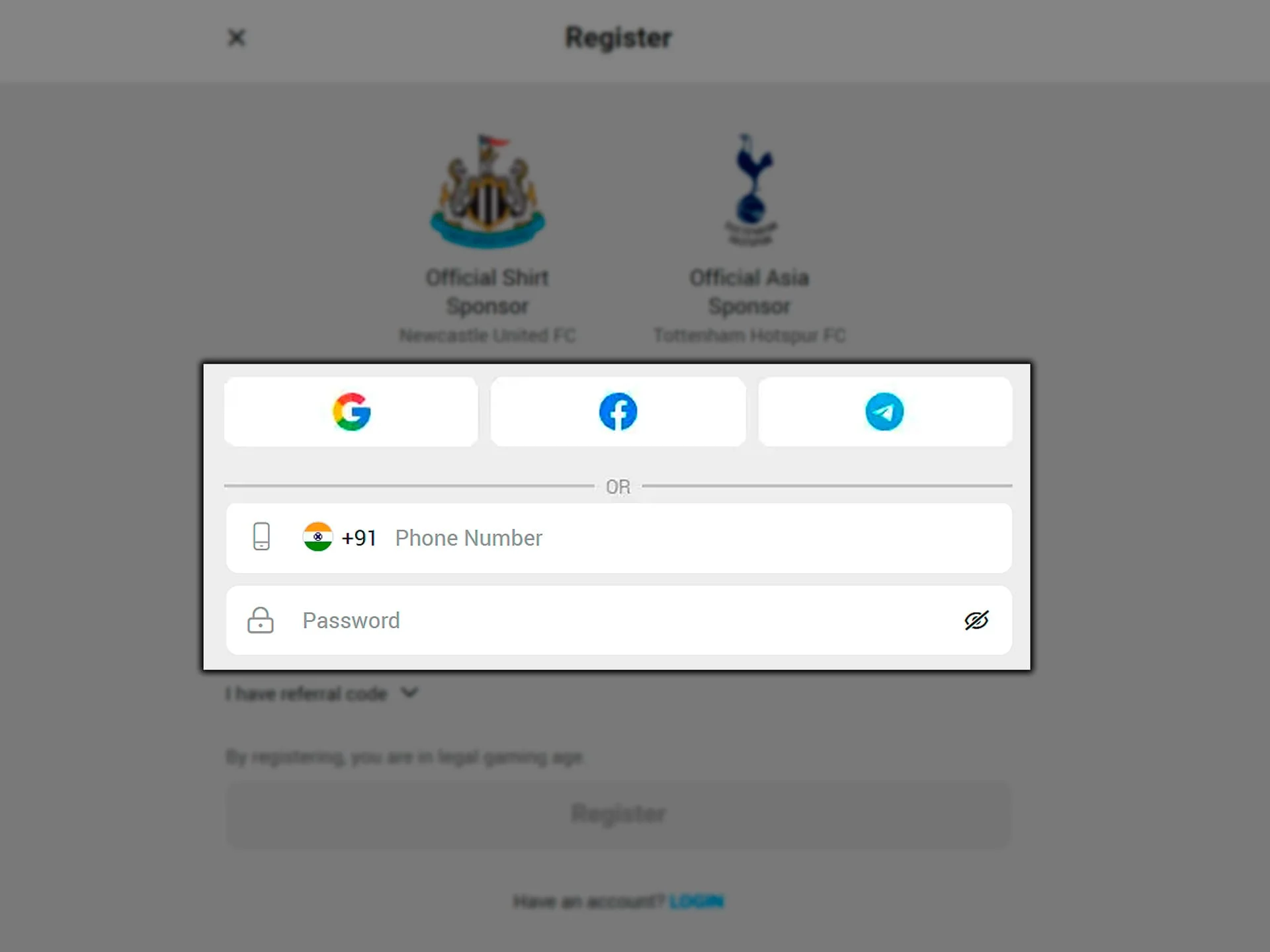This screenshot has width=1270, height=952.
Task: Click the Password input field
Action: tap(618, 620)
